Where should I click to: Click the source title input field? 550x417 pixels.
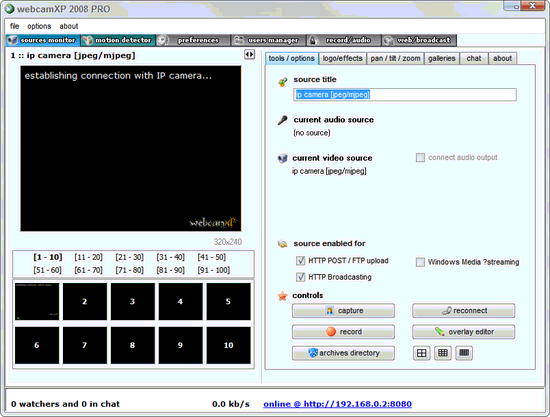coord(405,95)
